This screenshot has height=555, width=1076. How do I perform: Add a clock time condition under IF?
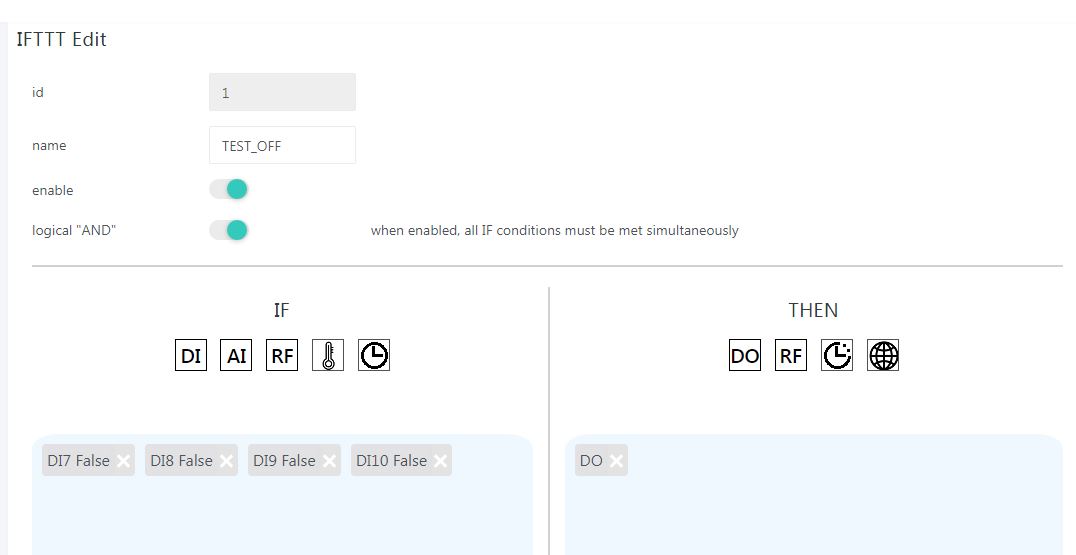point(374,355)
